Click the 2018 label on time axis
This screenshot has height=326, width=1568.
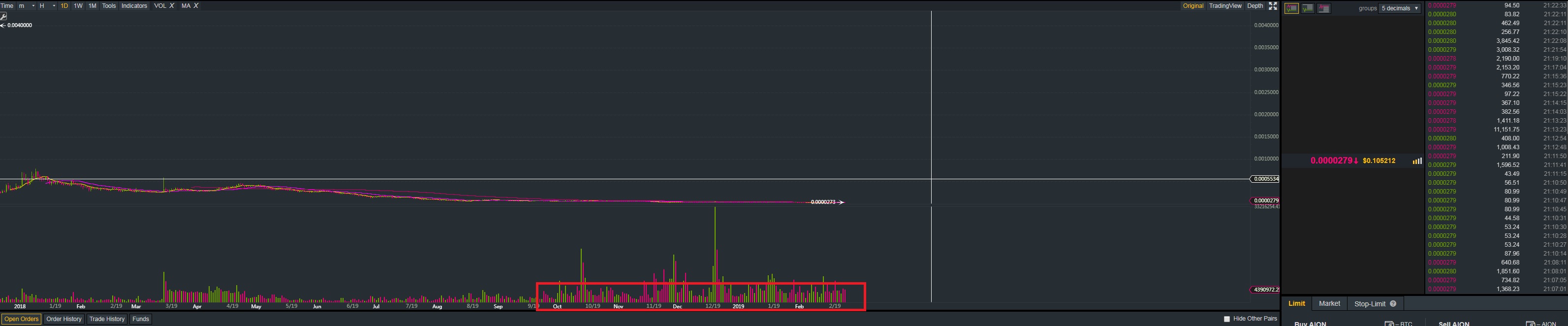20,306
